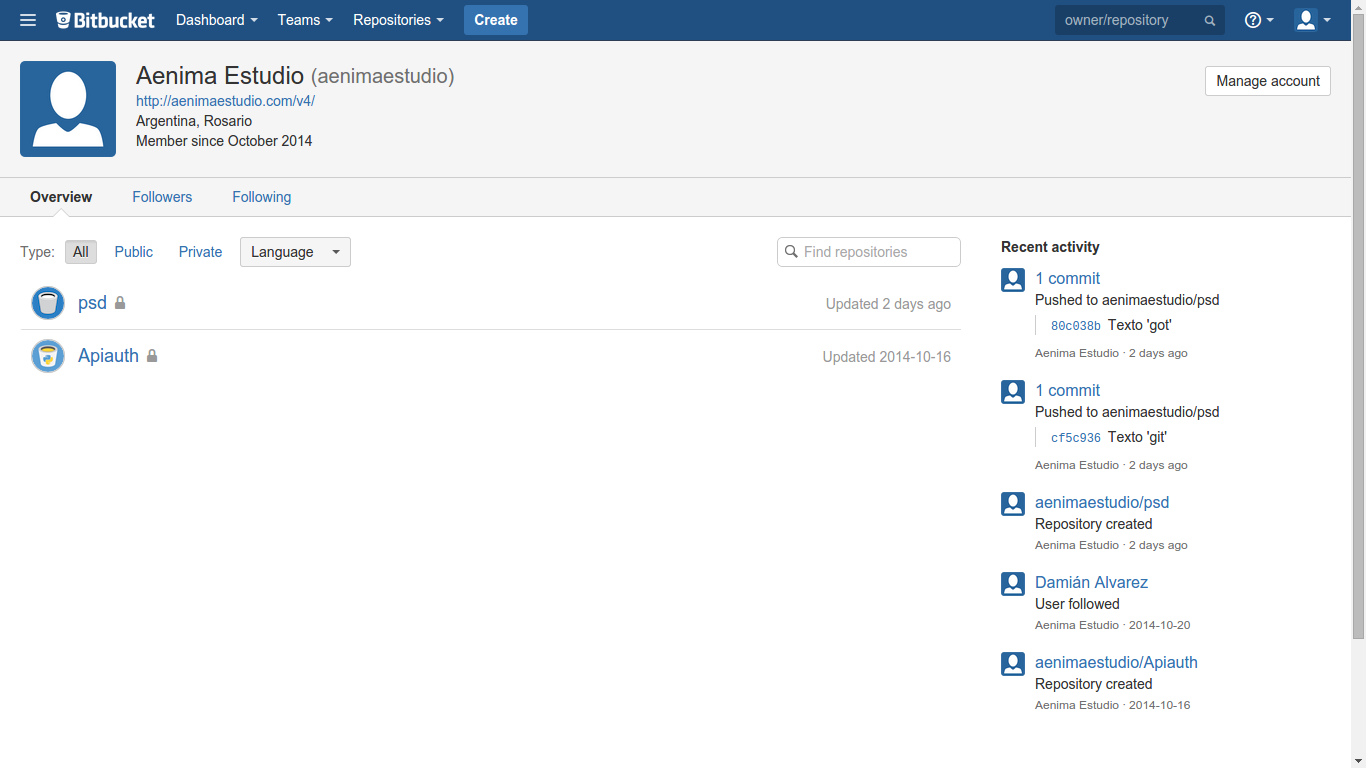Click avatar beside 'Texto git' commit activity
The height and width of the screenshot is (768, 1366).
click(x=1013, y=392)
